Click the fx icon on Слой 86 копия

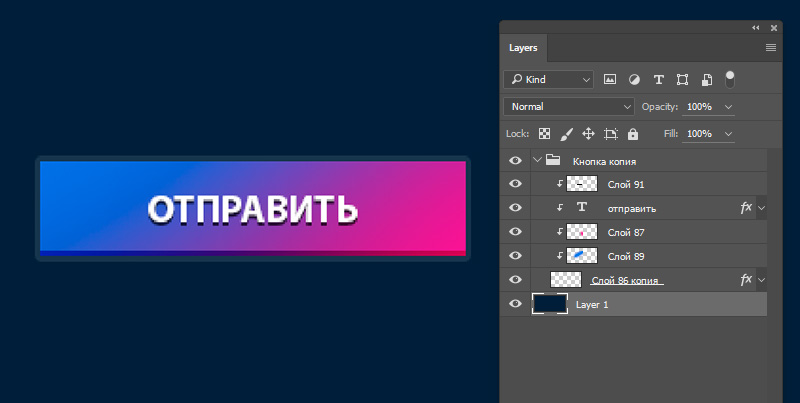coord(746,280)
